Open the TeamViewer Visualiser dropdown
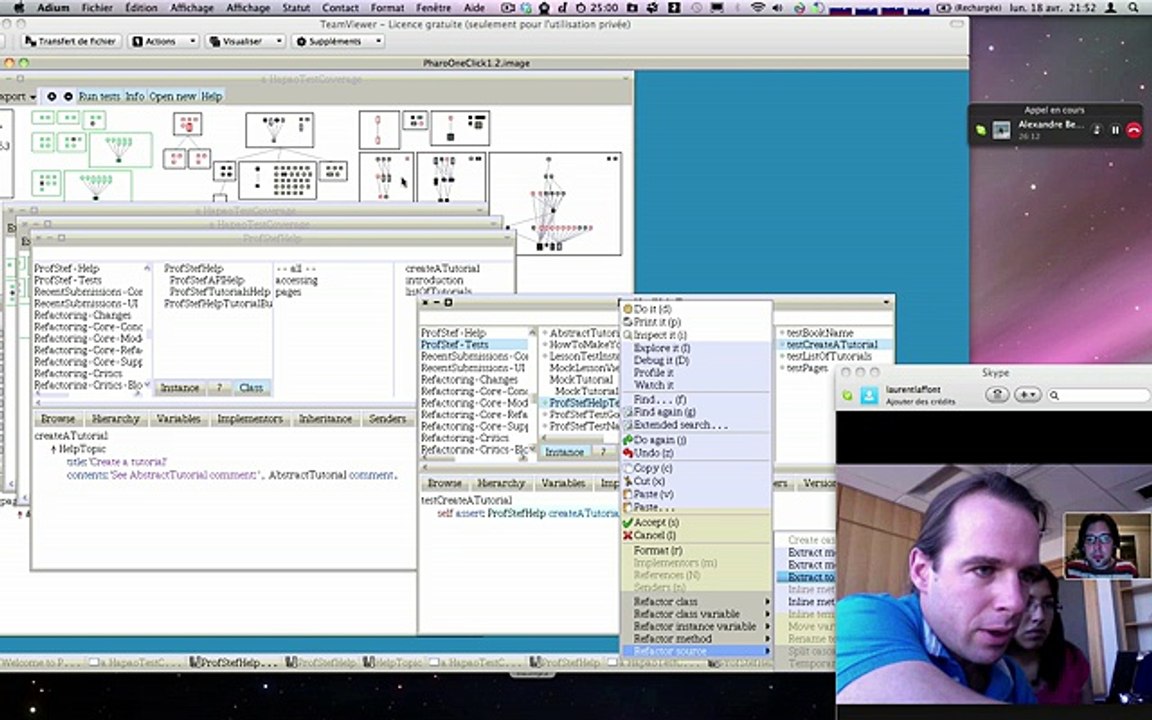The image size is (1152, 720). coord(245,41)
